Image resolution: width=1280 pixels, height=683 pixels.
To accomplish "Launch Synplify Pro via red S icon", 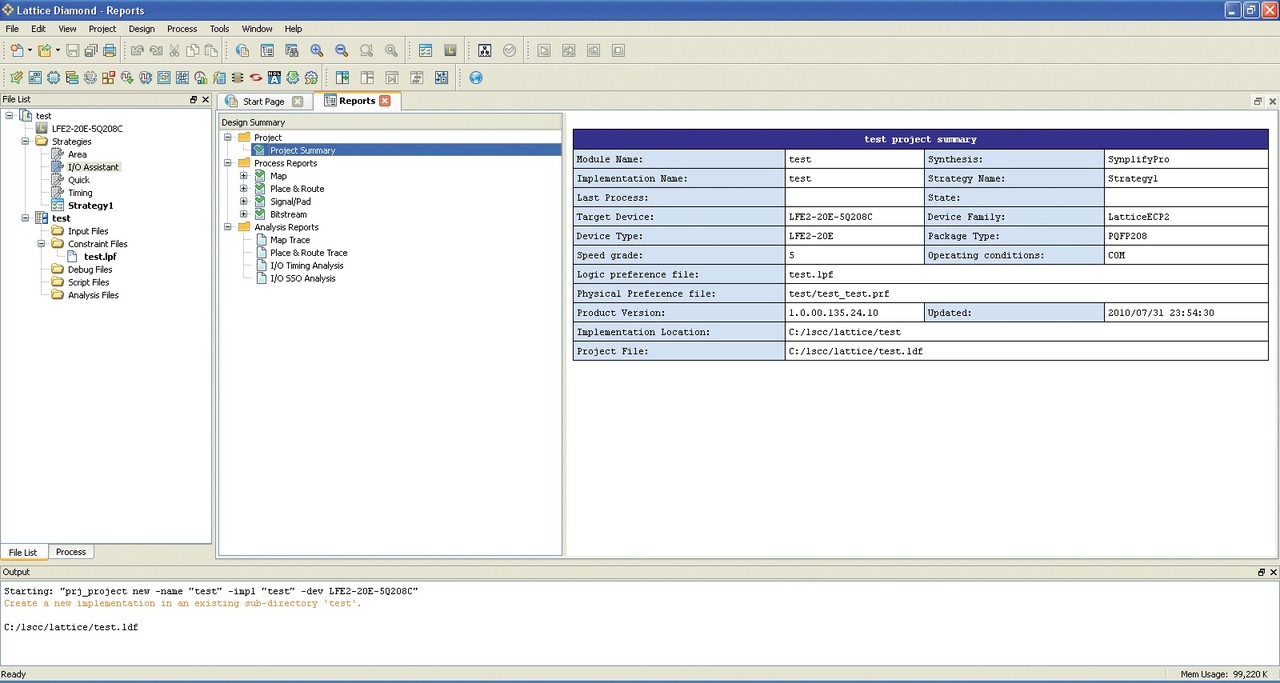I will point(256,78).
